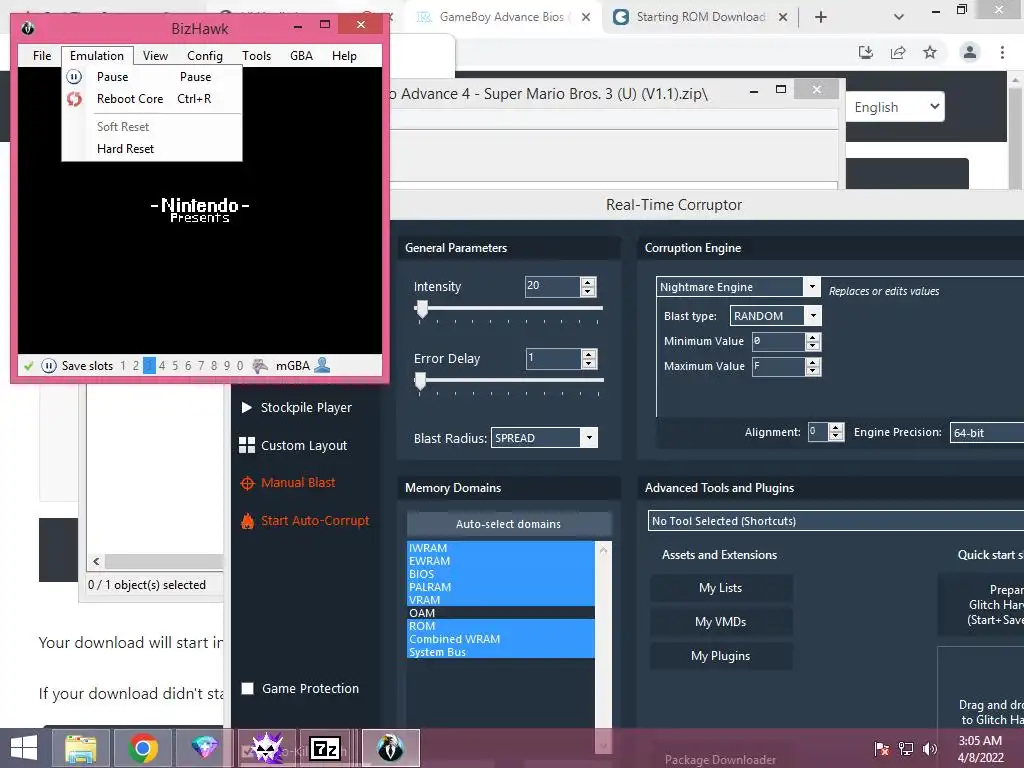Open the My VMDs button
This screenshot has width=1024, height=768.
point(721,622)
